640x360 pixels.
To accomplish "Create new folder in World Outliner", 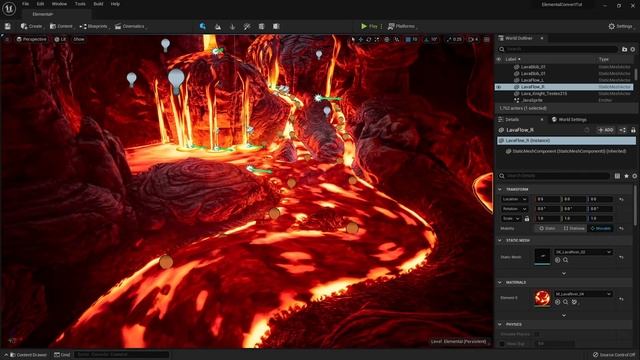I will 624,49.
